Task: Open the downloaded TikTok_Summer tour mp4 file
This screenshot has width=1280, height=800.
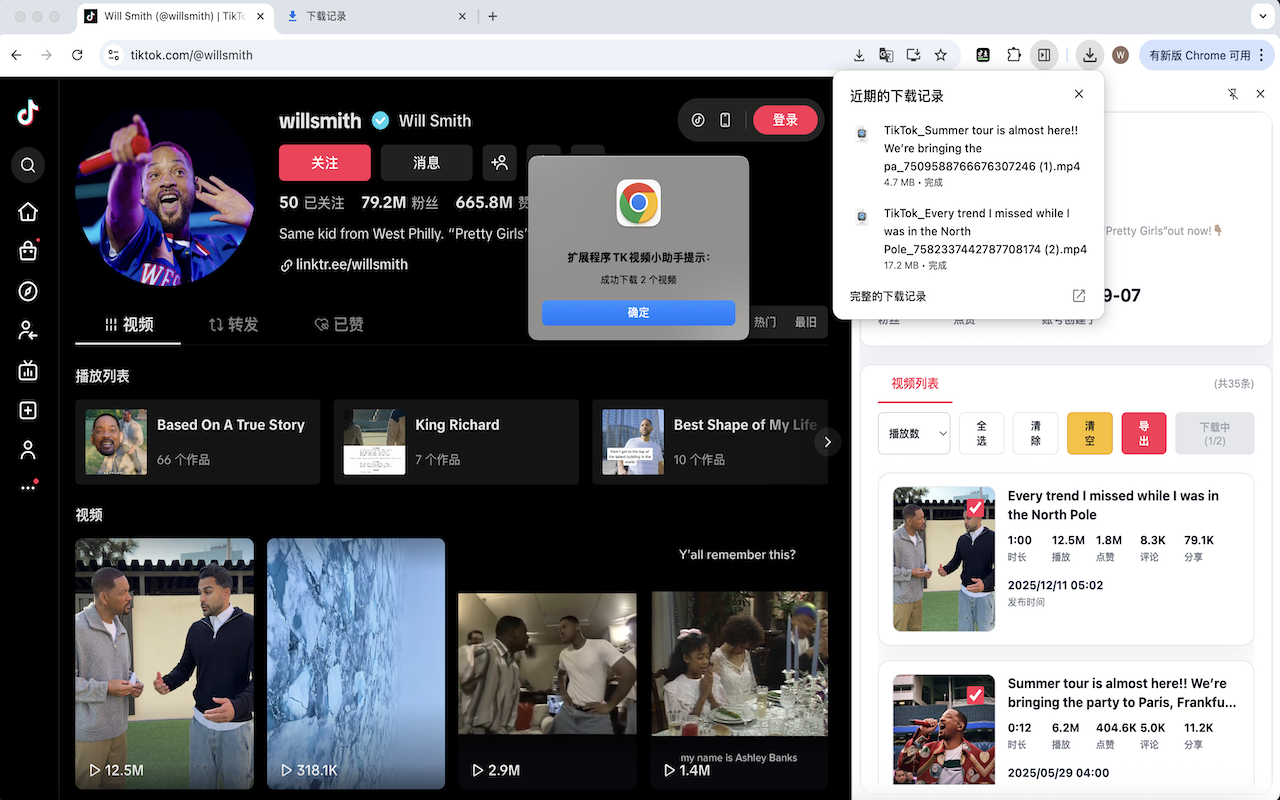Action: click(x=981, y=148)
